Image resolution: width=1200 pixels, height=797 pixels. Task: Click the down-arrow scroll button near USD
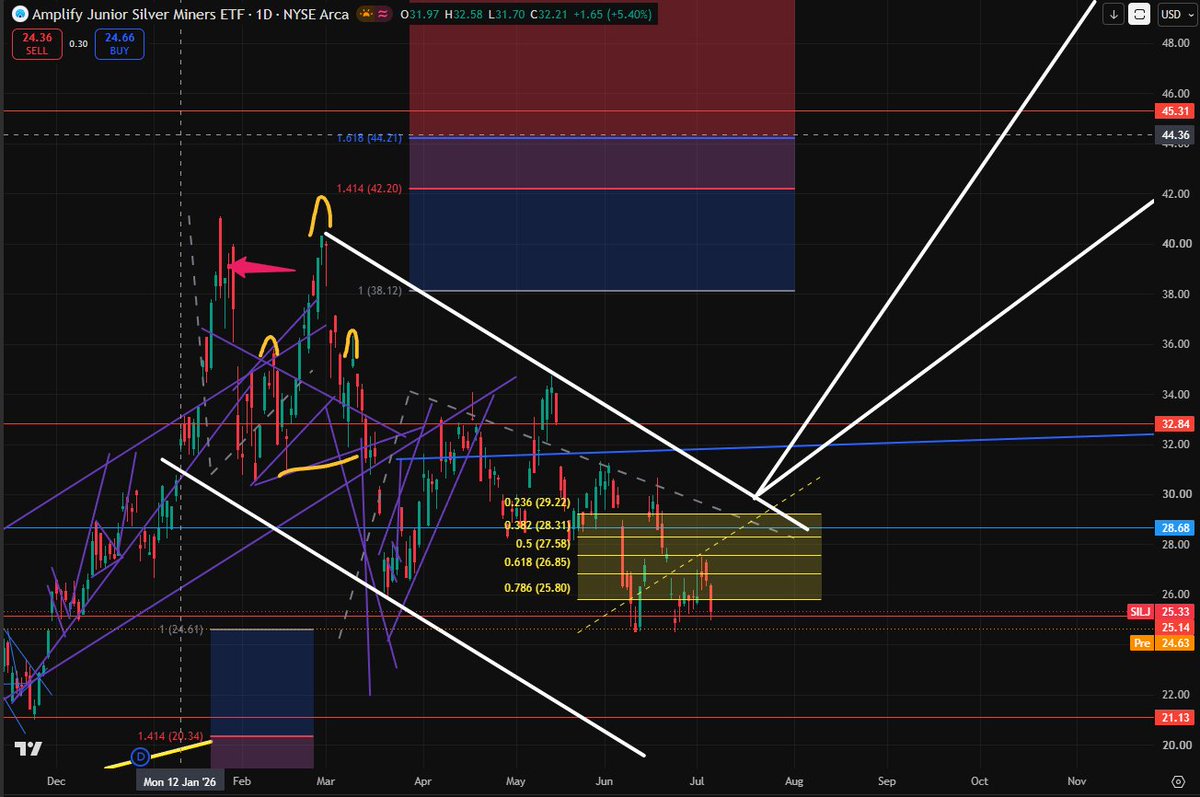(1115, 15)
